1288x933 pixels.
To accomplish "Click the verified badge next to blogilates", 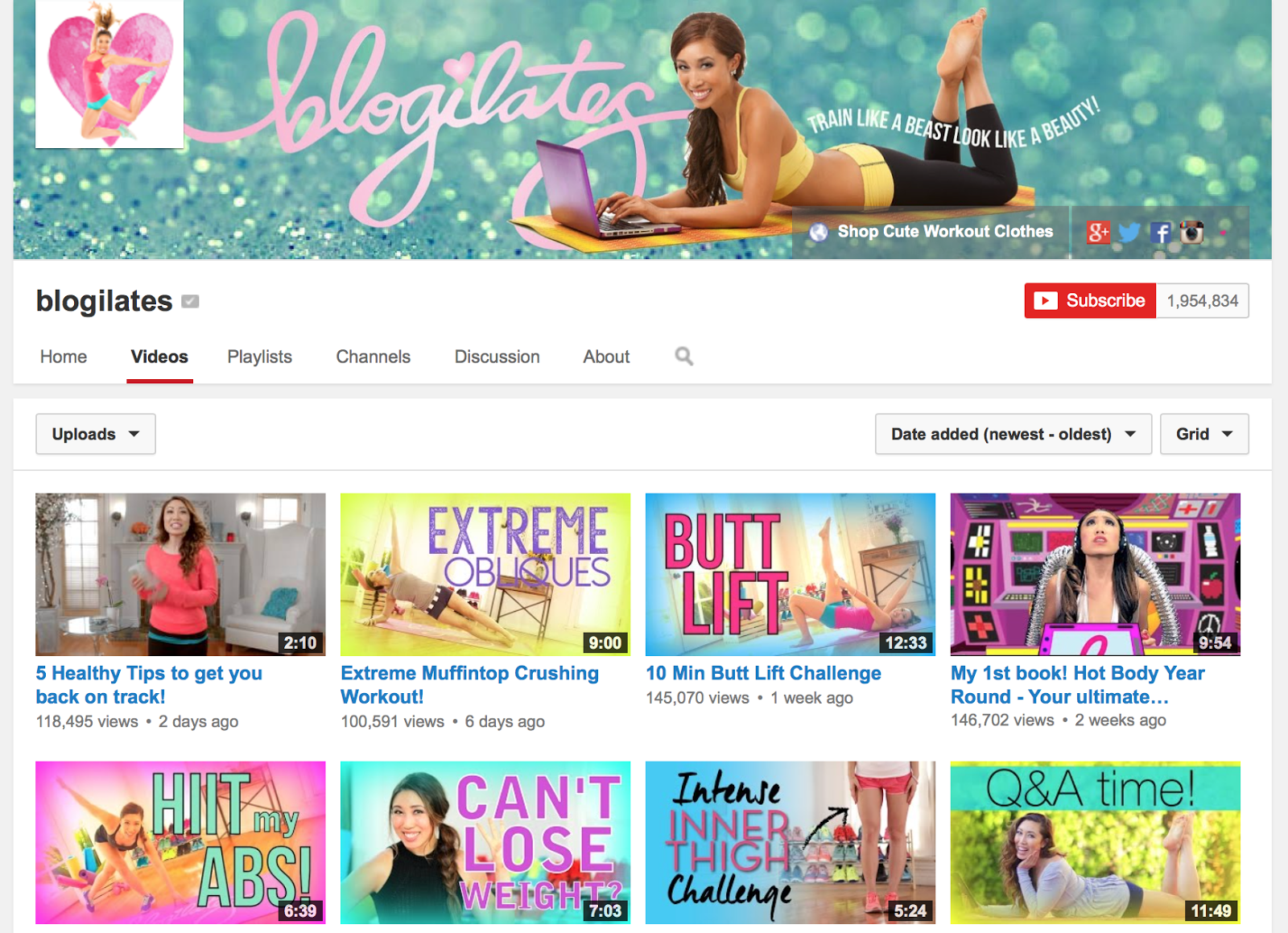I will 190,301.
